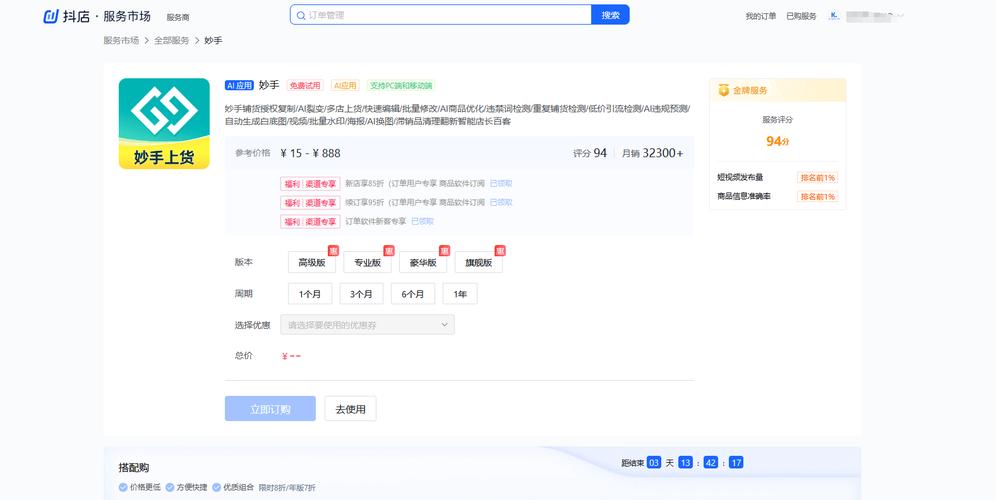Go to 全部服务 breadcrumb
Image resolution: width=996 pixels, height=500 pixels.
(x=172, y=40)
